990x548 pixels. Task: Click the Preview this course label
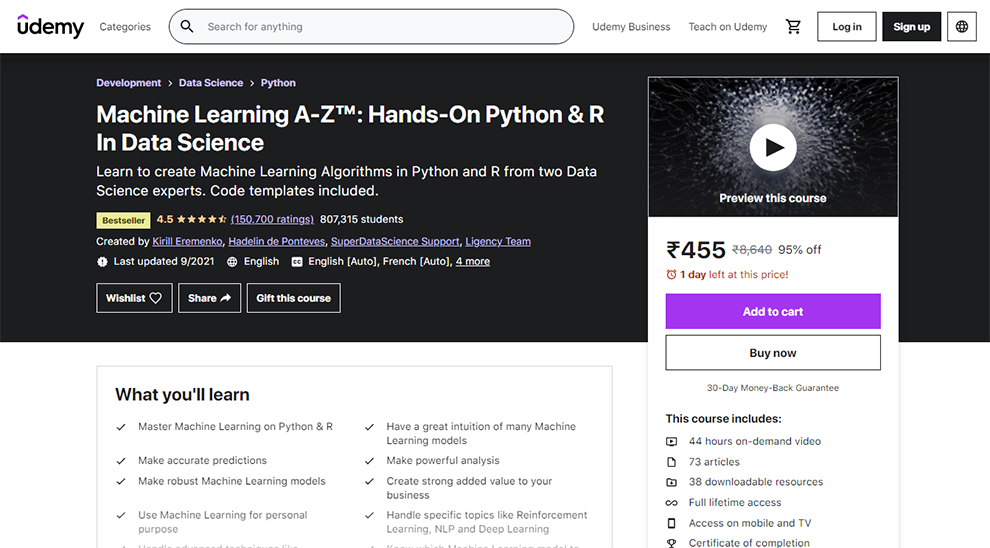773,198
